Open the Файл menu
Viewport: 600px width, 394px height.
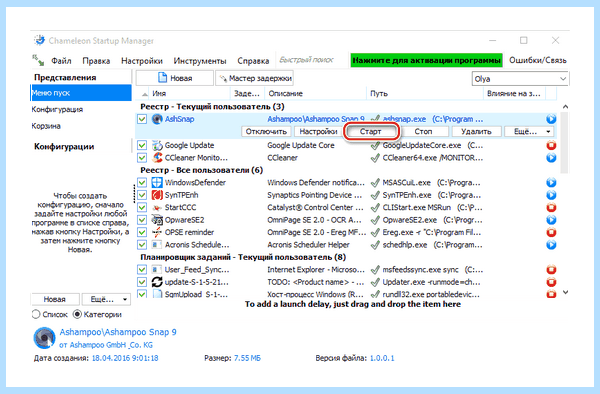(x=61, y=60)
